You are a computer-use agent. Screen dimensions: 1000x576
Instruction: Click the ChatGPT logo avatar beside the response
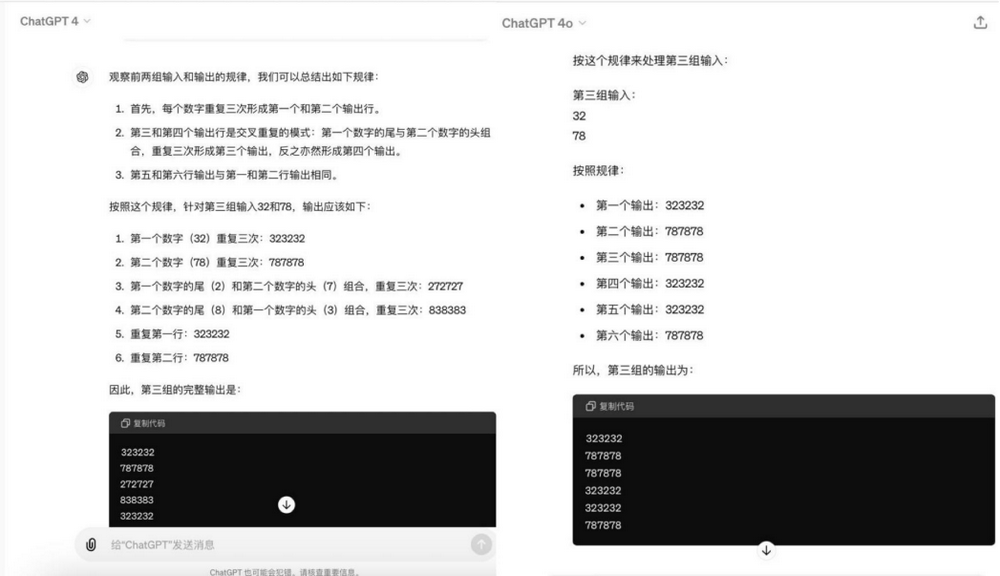click(x=82, y=77)
